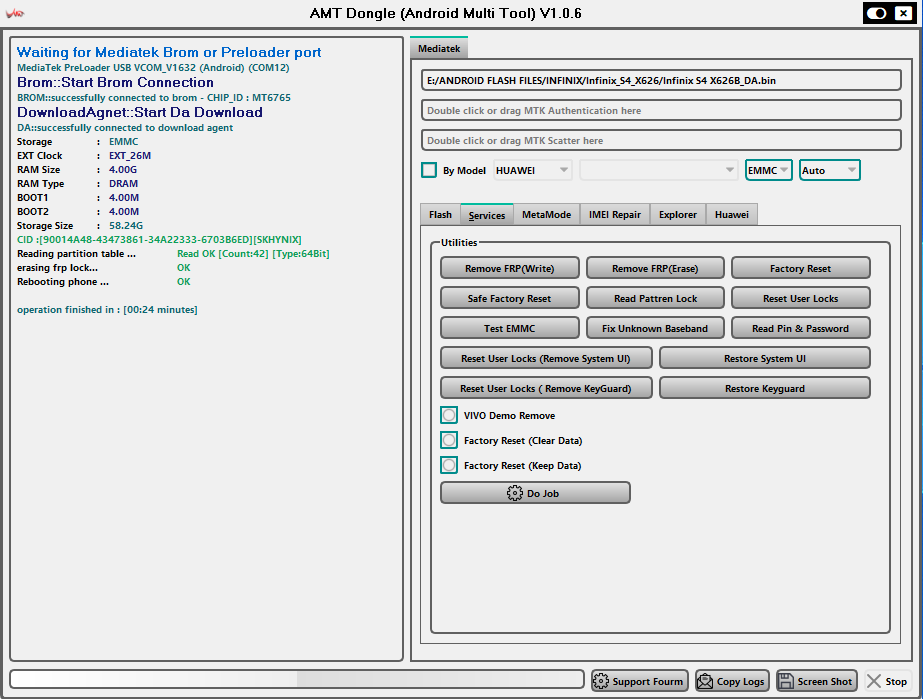Click 'Waiting for Mediatek Brom' log heading
This screenshot has height=699, width=923.
tap(169, 52)
